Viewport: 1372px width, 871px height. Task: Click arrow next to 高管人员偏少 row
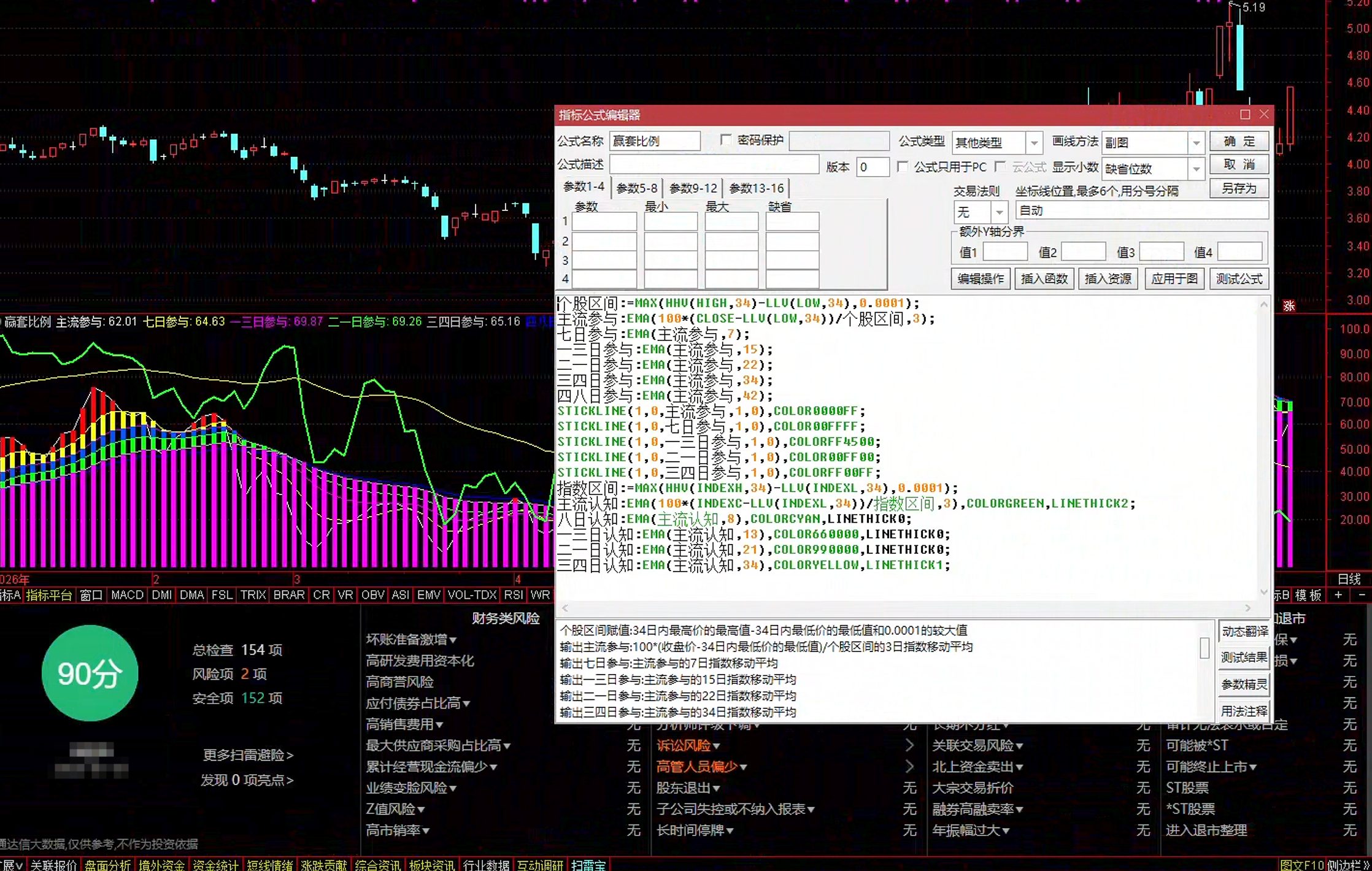click(910, 767)
